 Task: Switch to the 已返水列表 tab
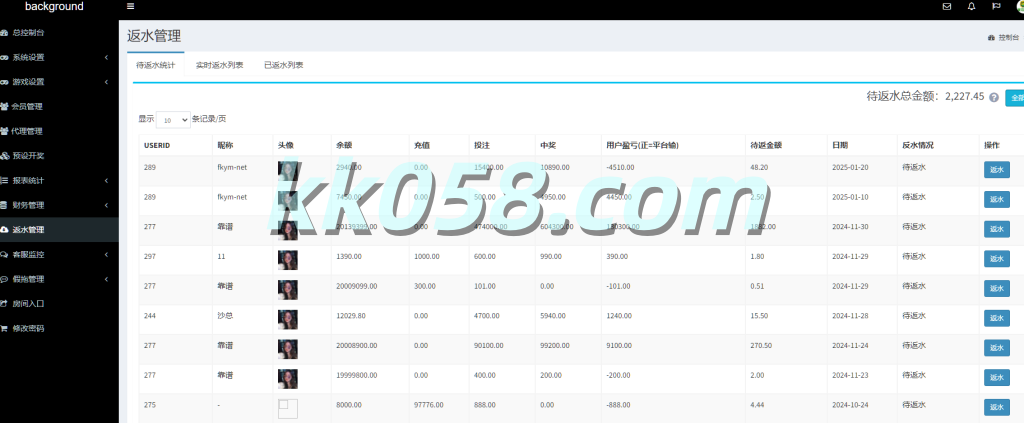click(283, 65)
